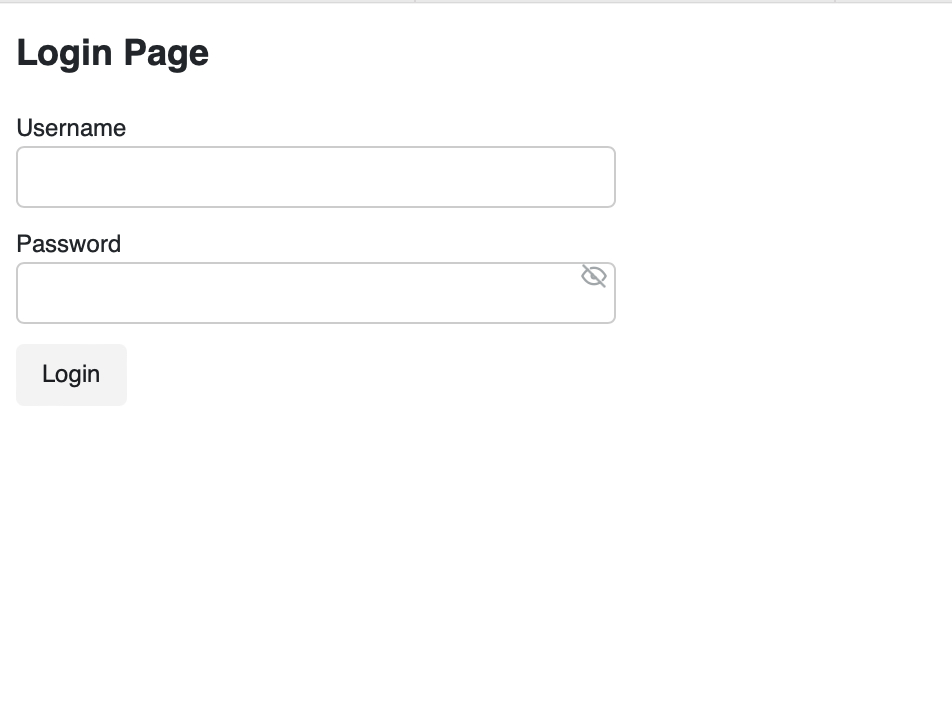
Task: Show password using crossed-eye icon
Action: click(x=594, y=276)
